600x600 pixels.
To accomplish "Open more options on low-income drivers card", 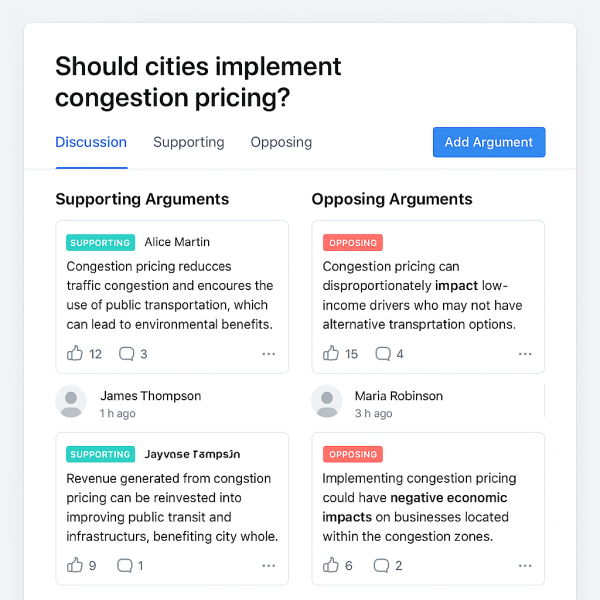I will (x=525, y=354).
